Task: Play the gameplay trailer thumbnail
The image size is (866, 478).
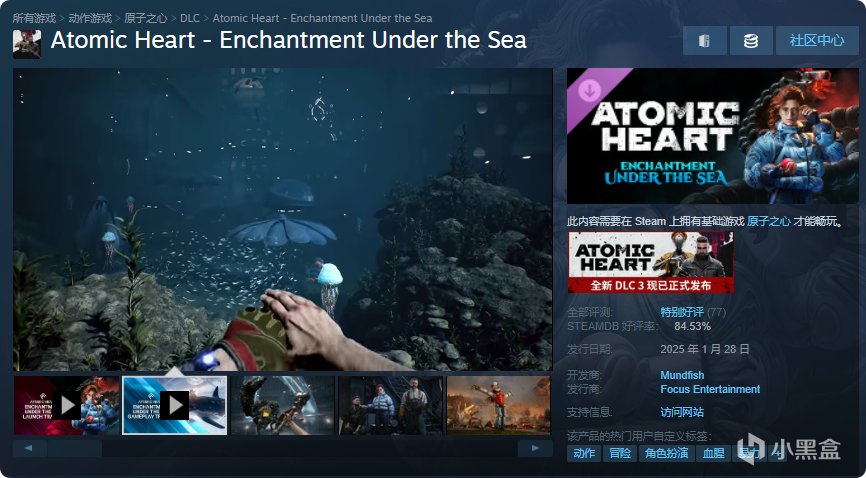Action: click(175, 406)
